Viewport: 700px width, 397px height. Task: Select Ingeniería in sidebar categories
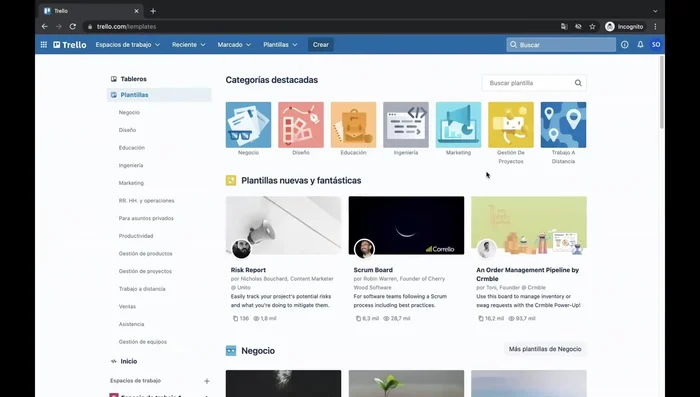point(131,165)
